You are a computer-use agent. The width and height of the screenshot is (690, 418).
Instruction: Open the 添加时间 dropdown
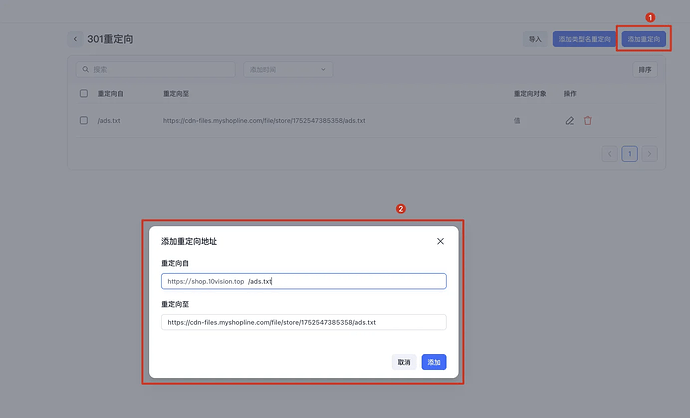[288, 70]
